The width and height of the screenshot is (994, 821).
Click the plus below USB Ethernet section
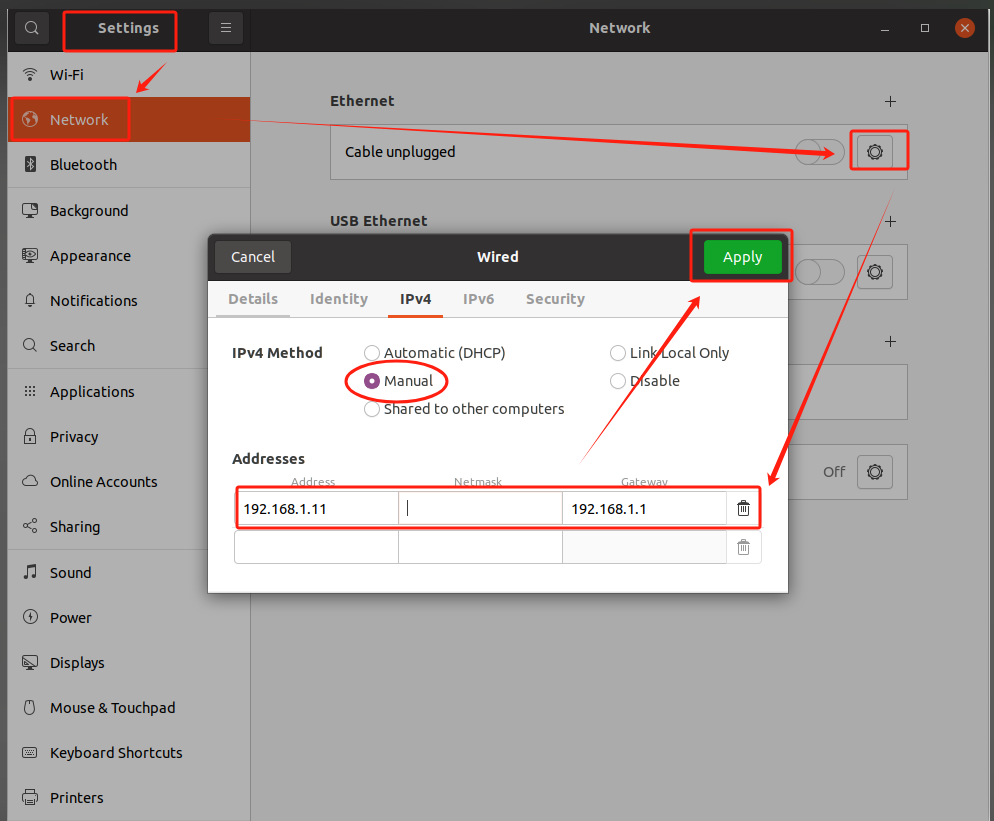(x=890, y=342)
